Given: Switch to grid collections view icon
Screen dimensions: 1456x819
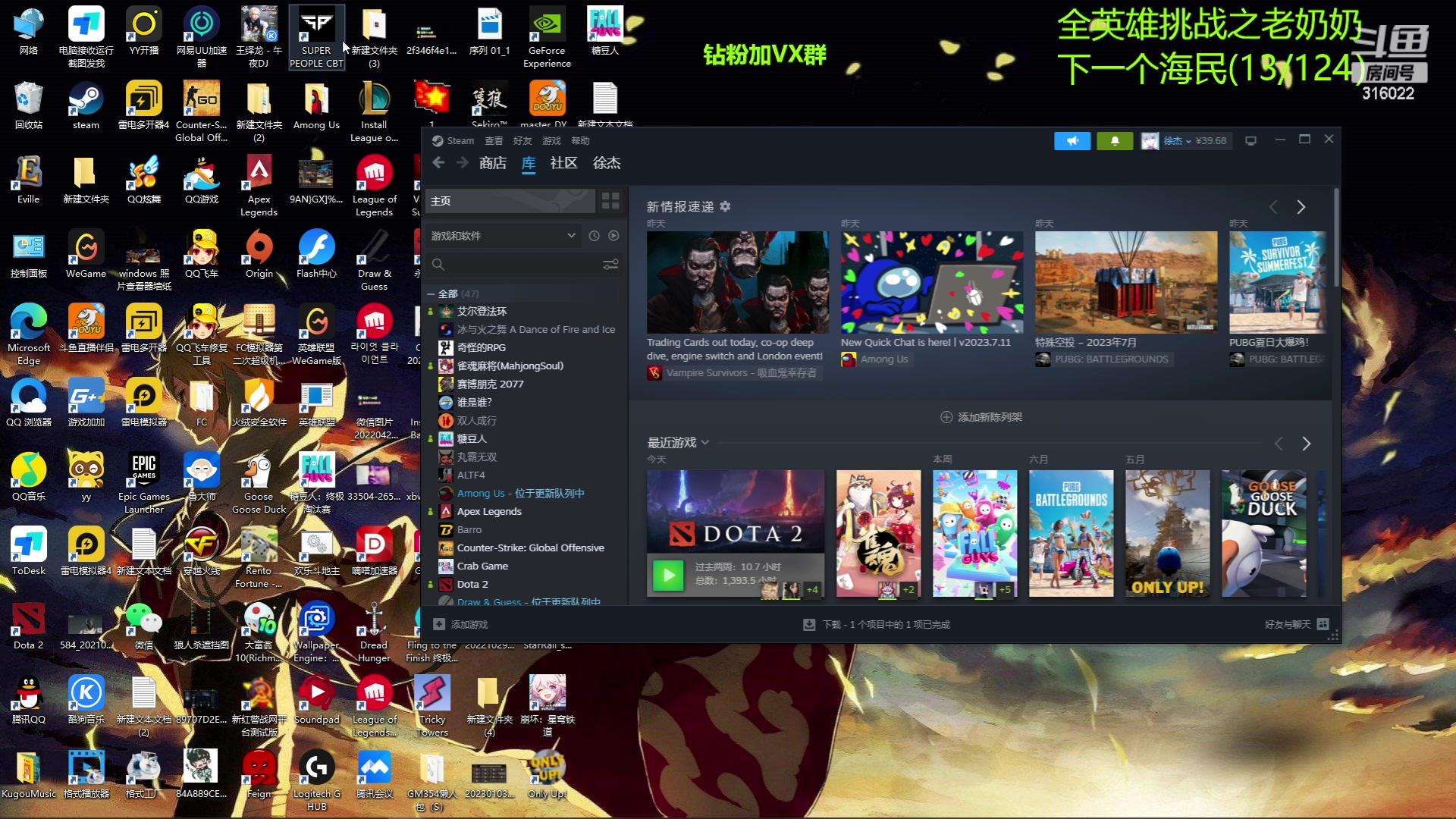Looking at the screenshot, I should [x=610, y=201].
